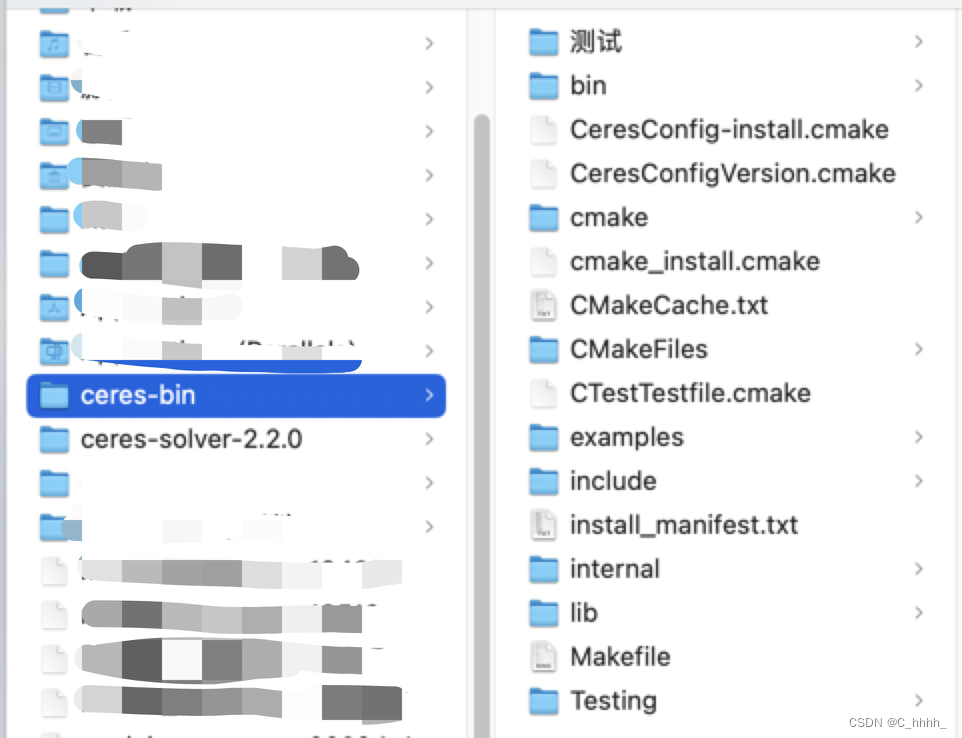The image size is (962, 738).
Task: Open the bin folder icon
Action: (544, 85)
